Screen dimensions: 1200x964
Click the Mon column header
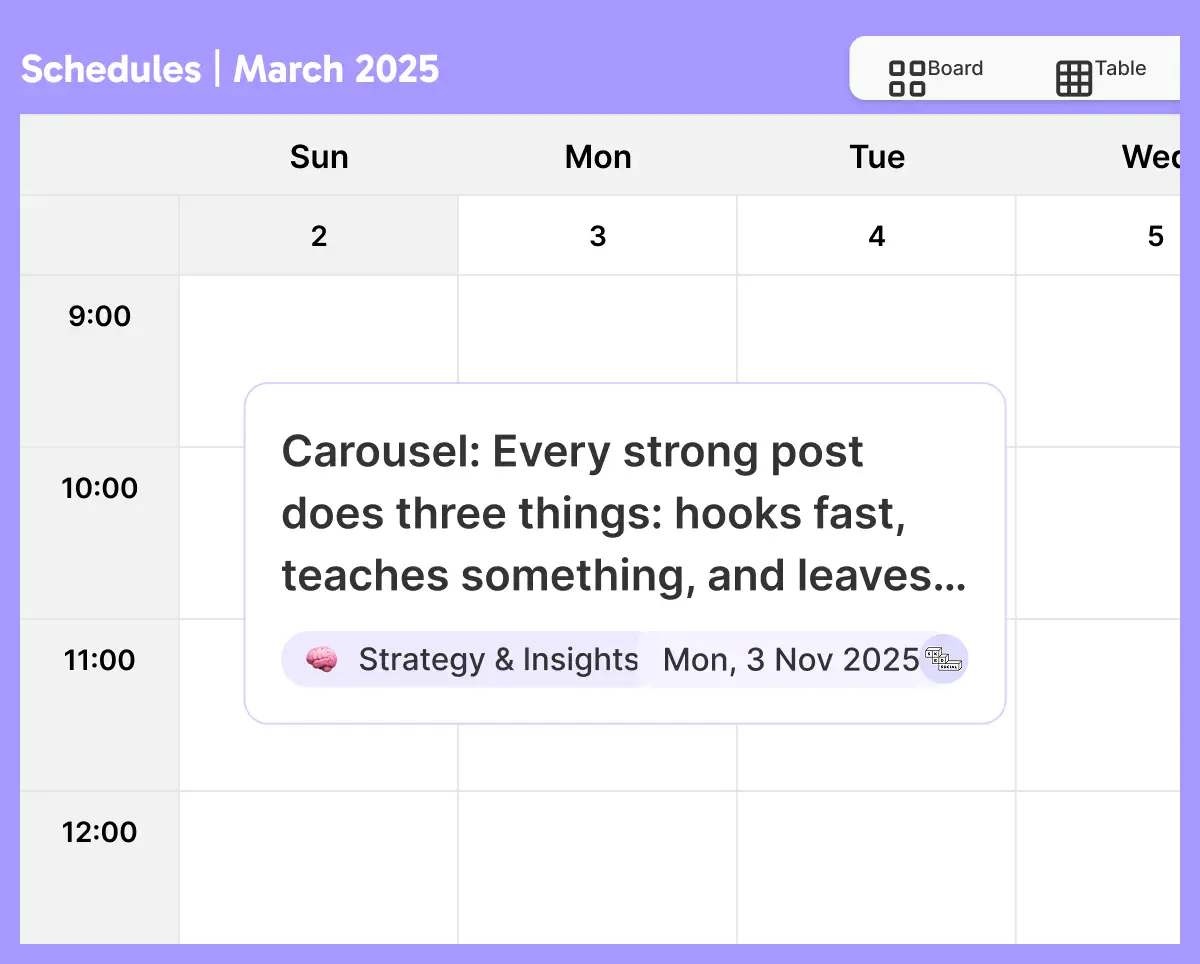click(x=597, y=156)
